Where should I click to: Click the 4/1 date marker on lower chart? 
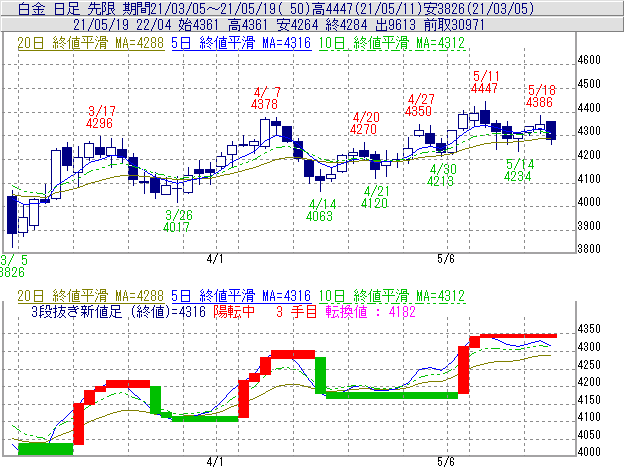(215, 462)
